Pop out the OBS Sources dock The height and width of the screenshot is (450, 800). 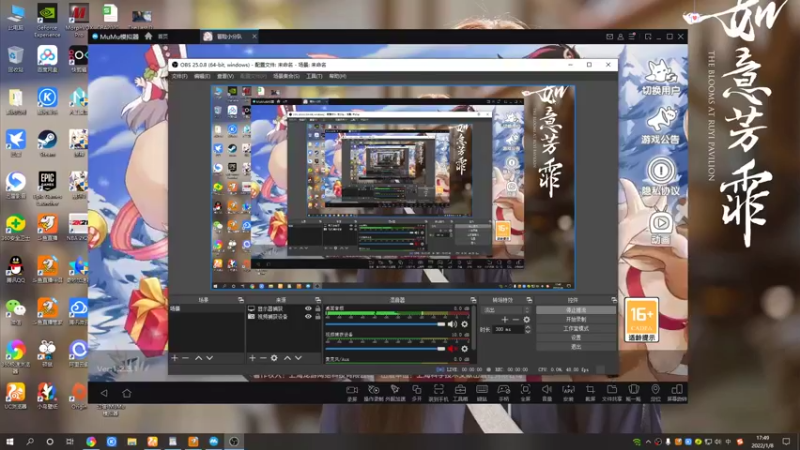click(318, 300)
